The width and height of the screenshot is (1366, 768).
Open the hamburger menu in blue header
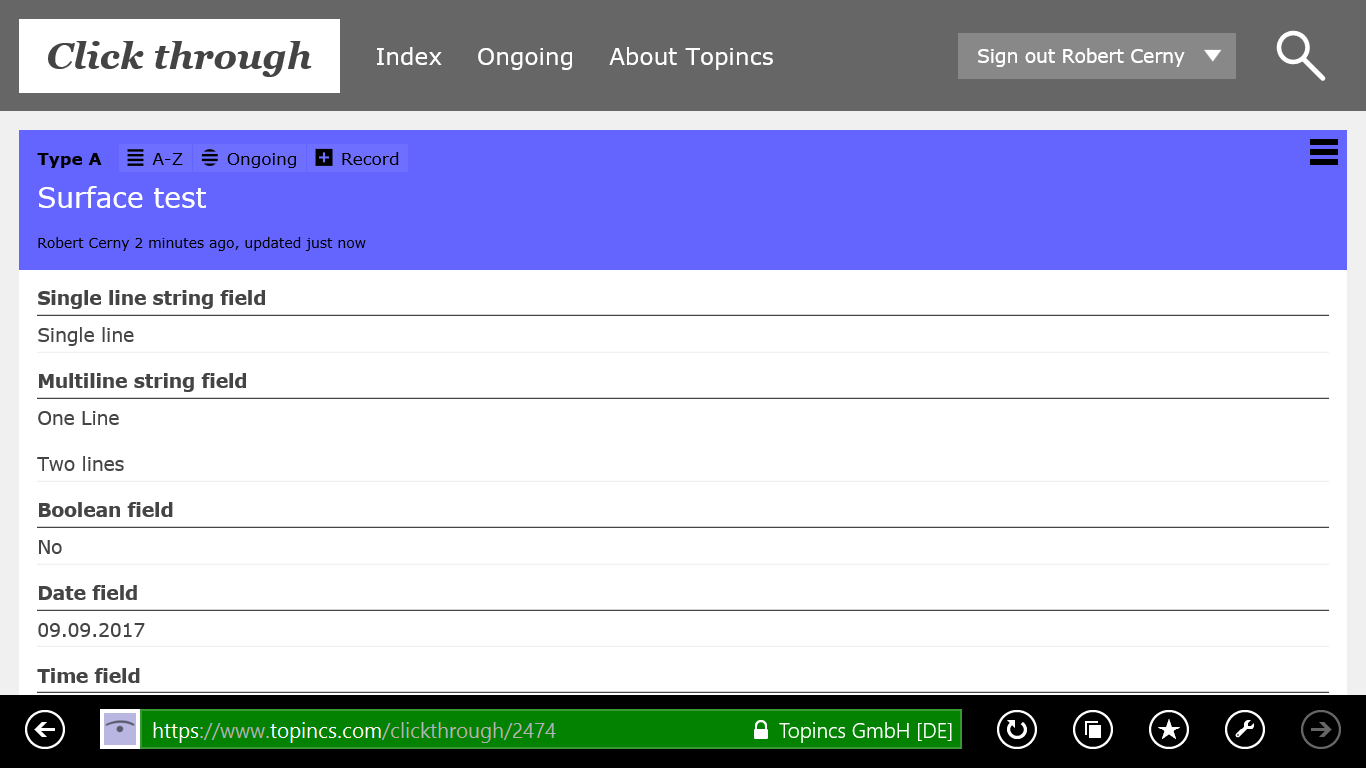(x=1323, y=152)
